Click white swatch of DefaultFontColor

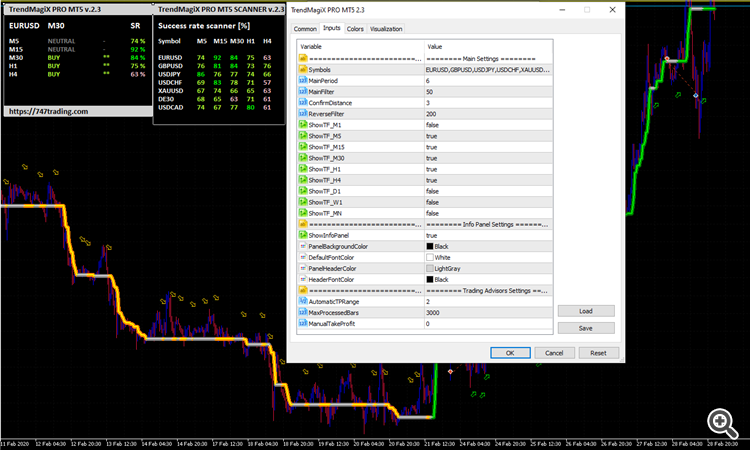pos(430,257)
